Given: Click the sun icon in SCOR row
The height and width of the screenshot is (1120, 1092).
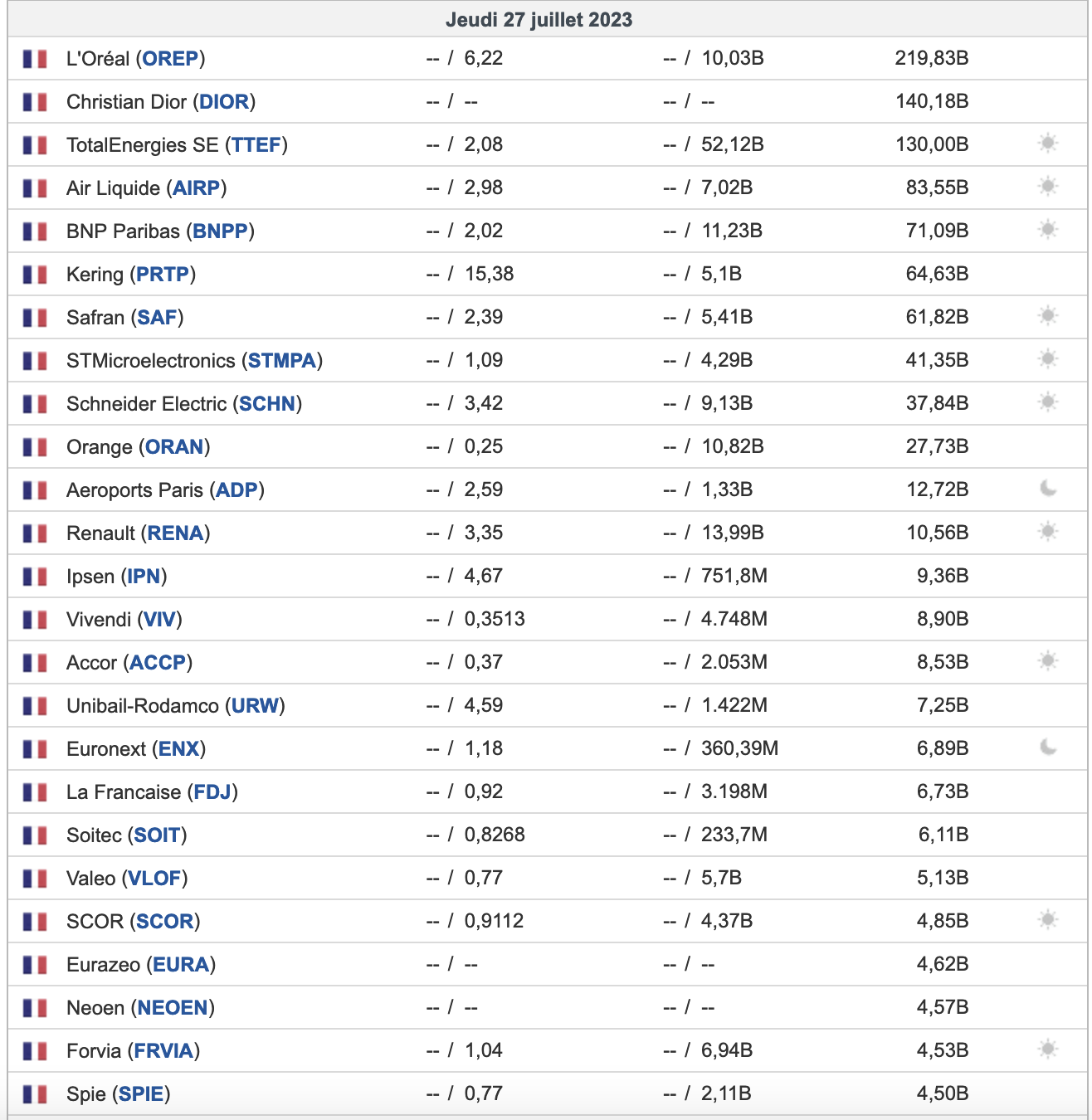Looking at the screenshot, I should (x=1048, y=920).
